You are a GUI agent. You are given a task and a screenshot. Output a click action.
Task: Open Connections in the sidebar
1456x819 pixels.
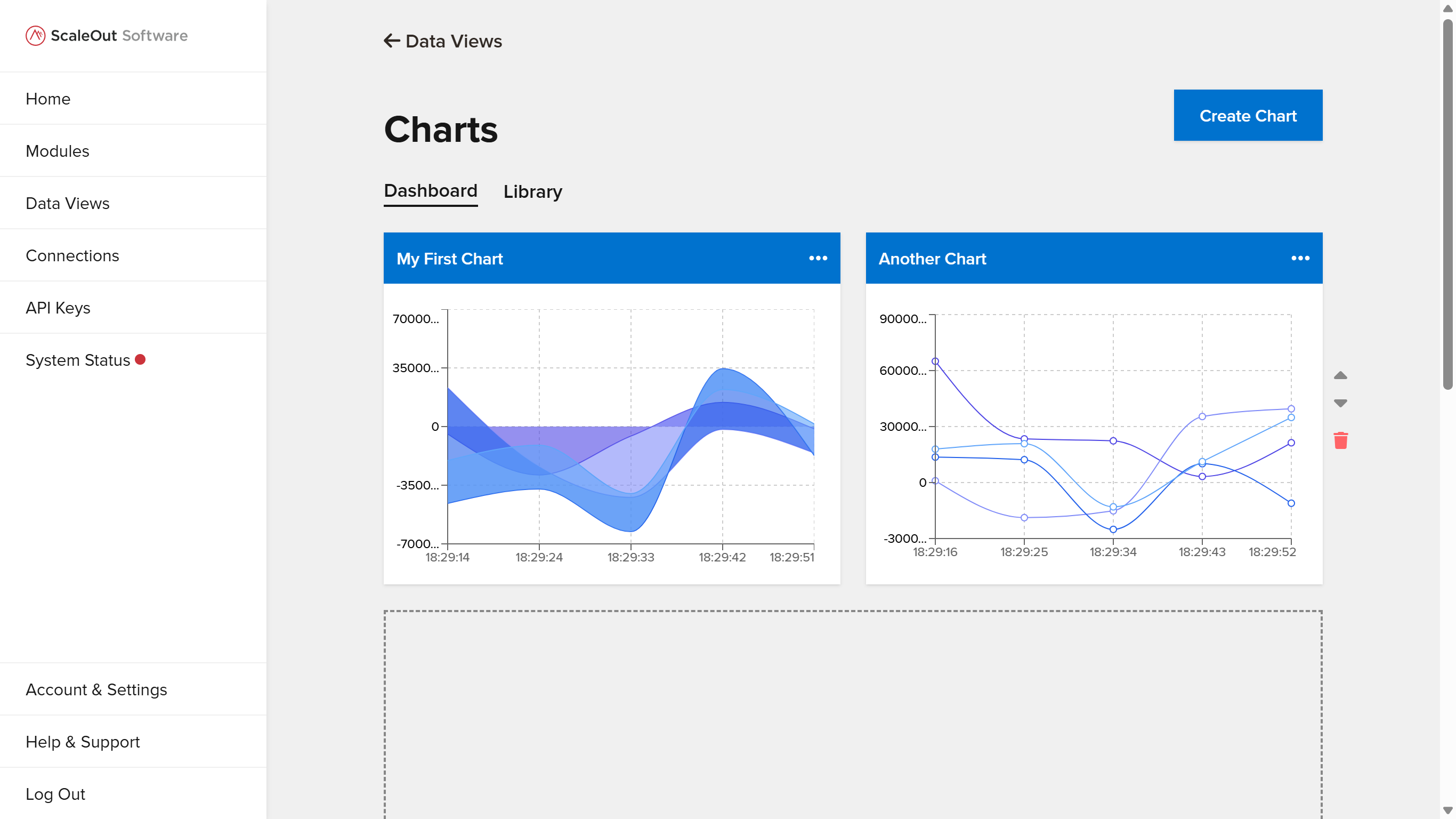(133, 255)
